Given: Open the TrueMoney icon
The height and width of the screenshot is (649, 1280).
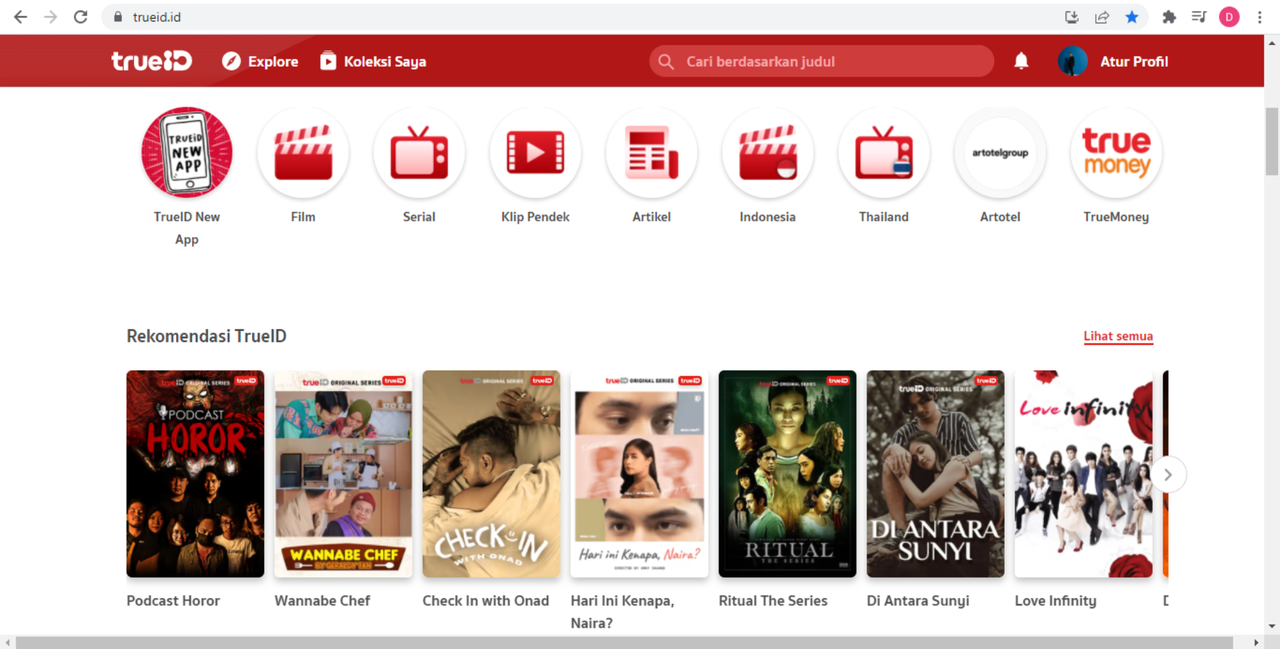Looking at the screenshot, I should pyautogui.click(x=1116, y=153).
